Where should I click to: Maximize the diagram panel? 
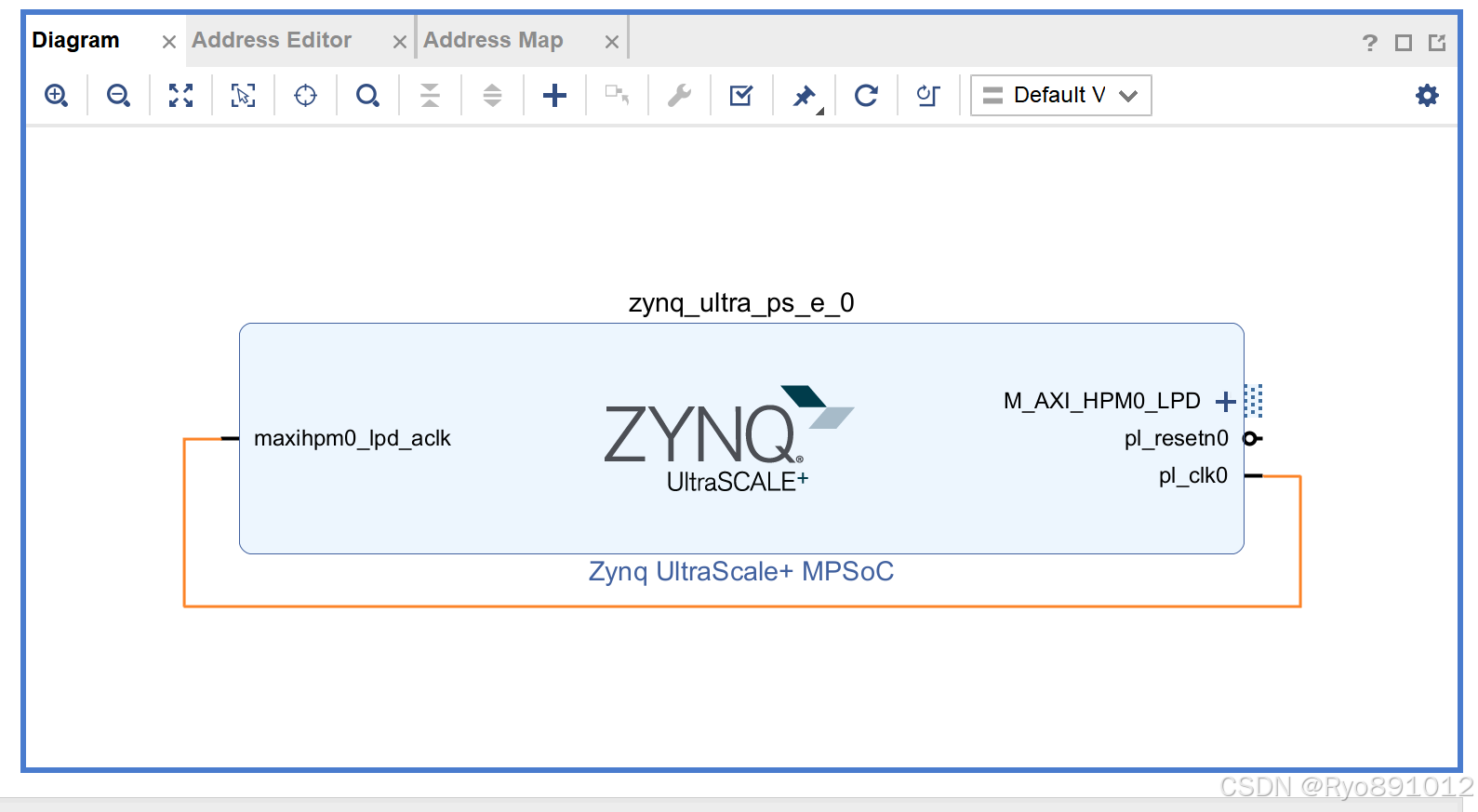coord(1404,43)
